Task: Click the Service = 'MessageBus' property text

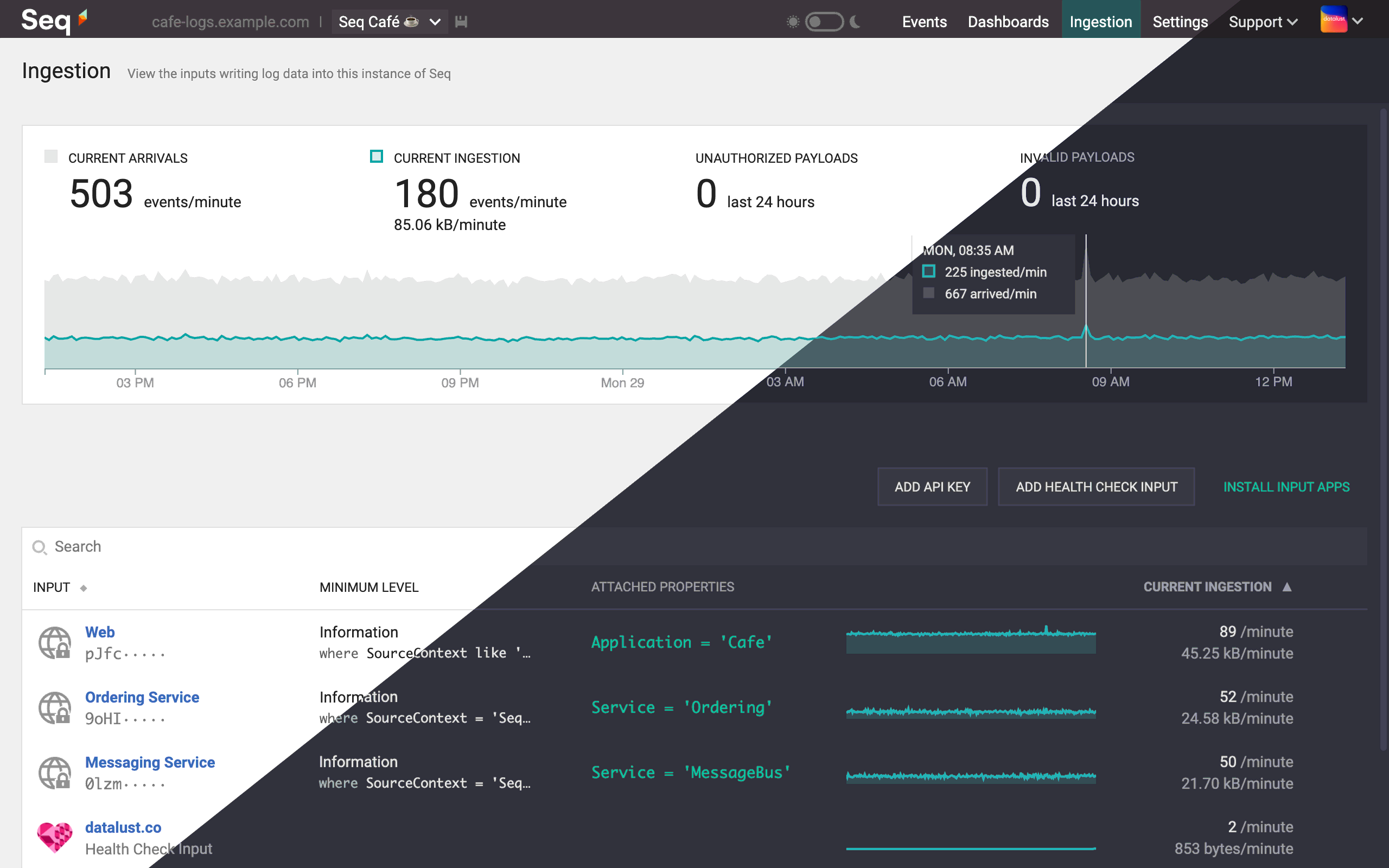Action: [x=691, y=772]
